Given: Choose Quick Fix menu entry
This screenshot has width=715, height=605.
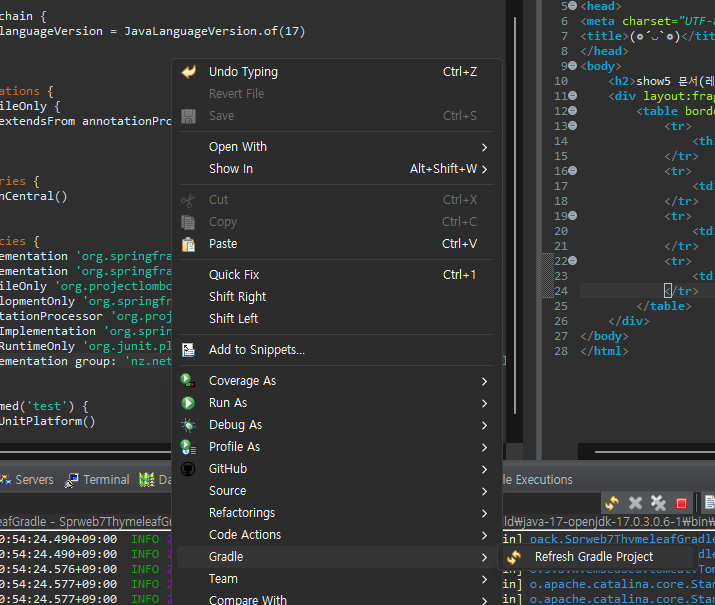Looking at the screenshot, I should point(337,275).
